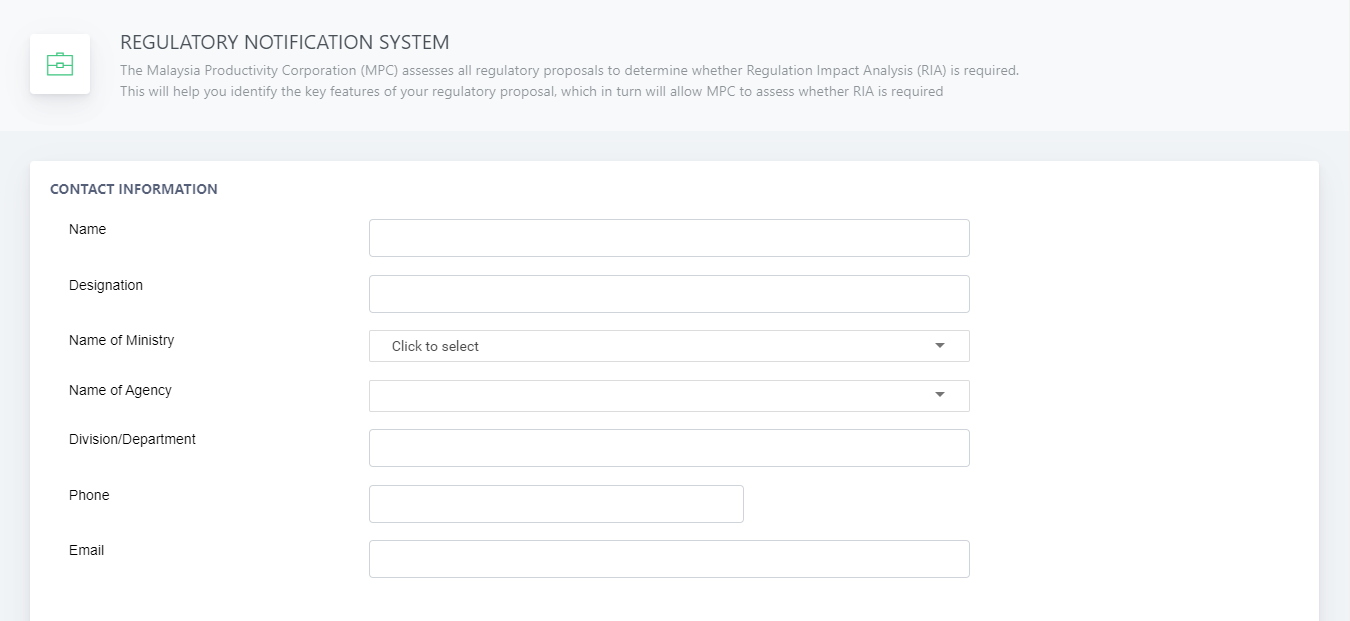1350x621 pixels.
Task: Click the Name input field
Action: pyautogui.click(x=669, y=238)
